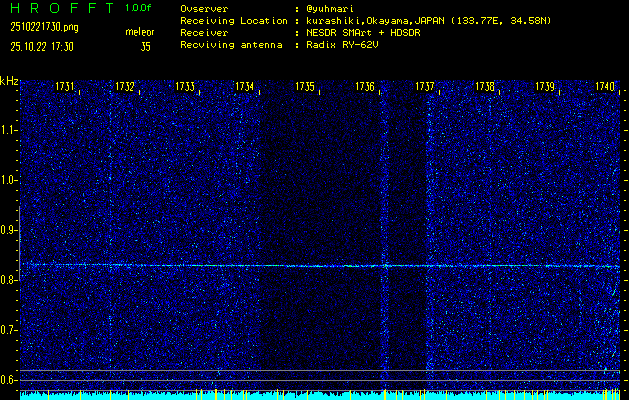This screenshot has height=400, width=629.
Task: Click the 1738 time marker
Action: [485, 86]
